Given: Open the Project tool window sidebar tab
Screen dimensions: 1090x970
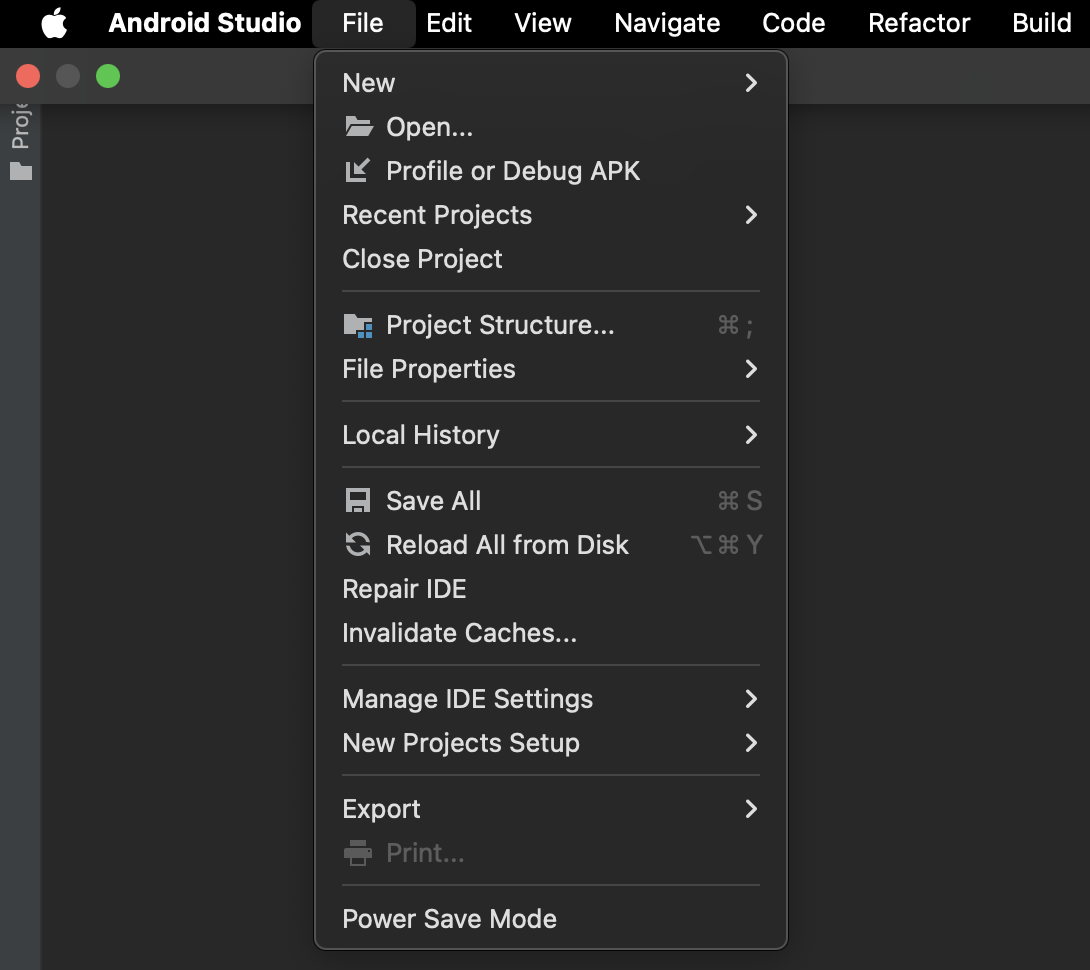Looking at the screenshot, I should point(21,127).
